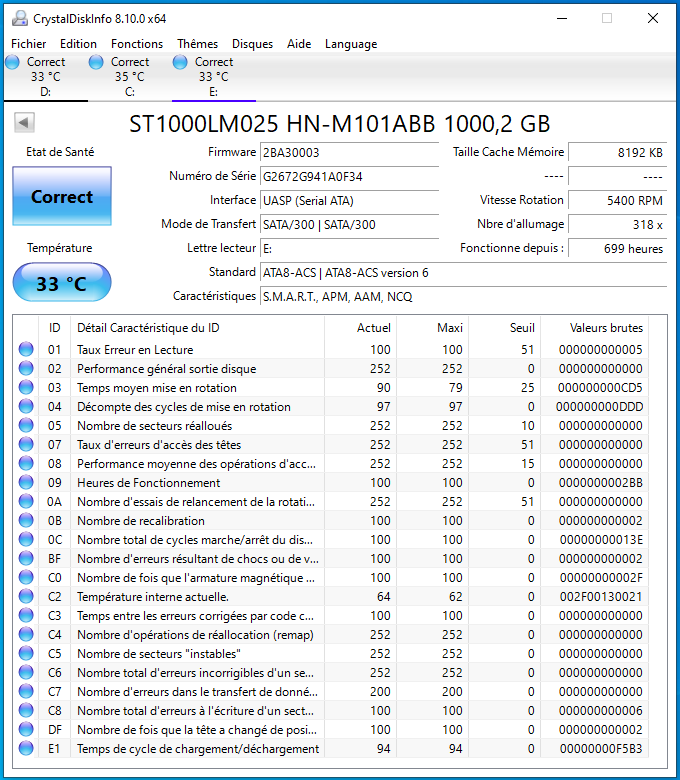Click the status orb of attribute 01

26,349
